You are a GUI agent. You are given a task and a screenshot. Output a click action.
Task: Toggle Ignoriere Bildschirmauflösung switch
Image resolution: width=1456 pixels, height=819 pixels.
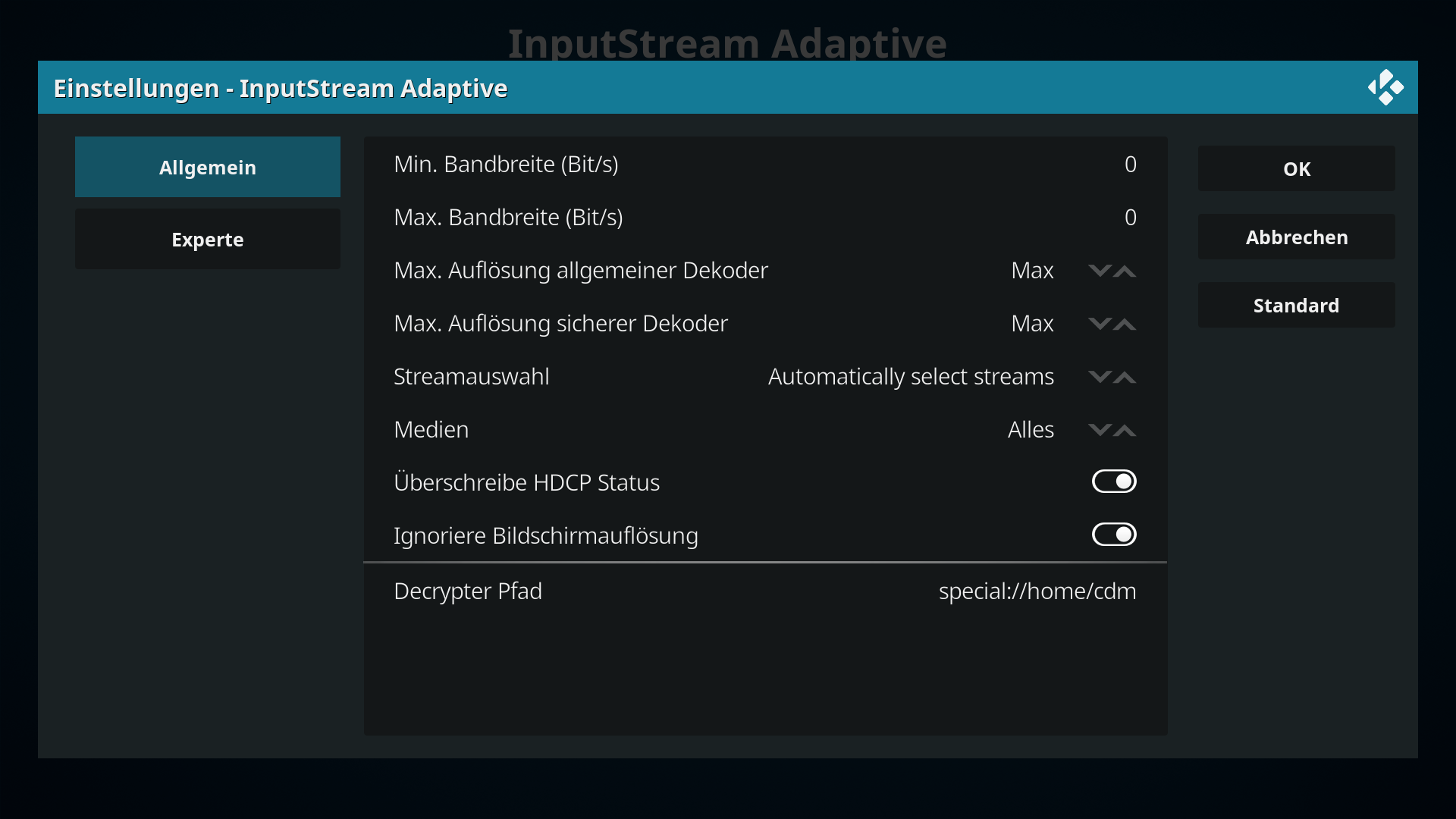pos(1114,535)
